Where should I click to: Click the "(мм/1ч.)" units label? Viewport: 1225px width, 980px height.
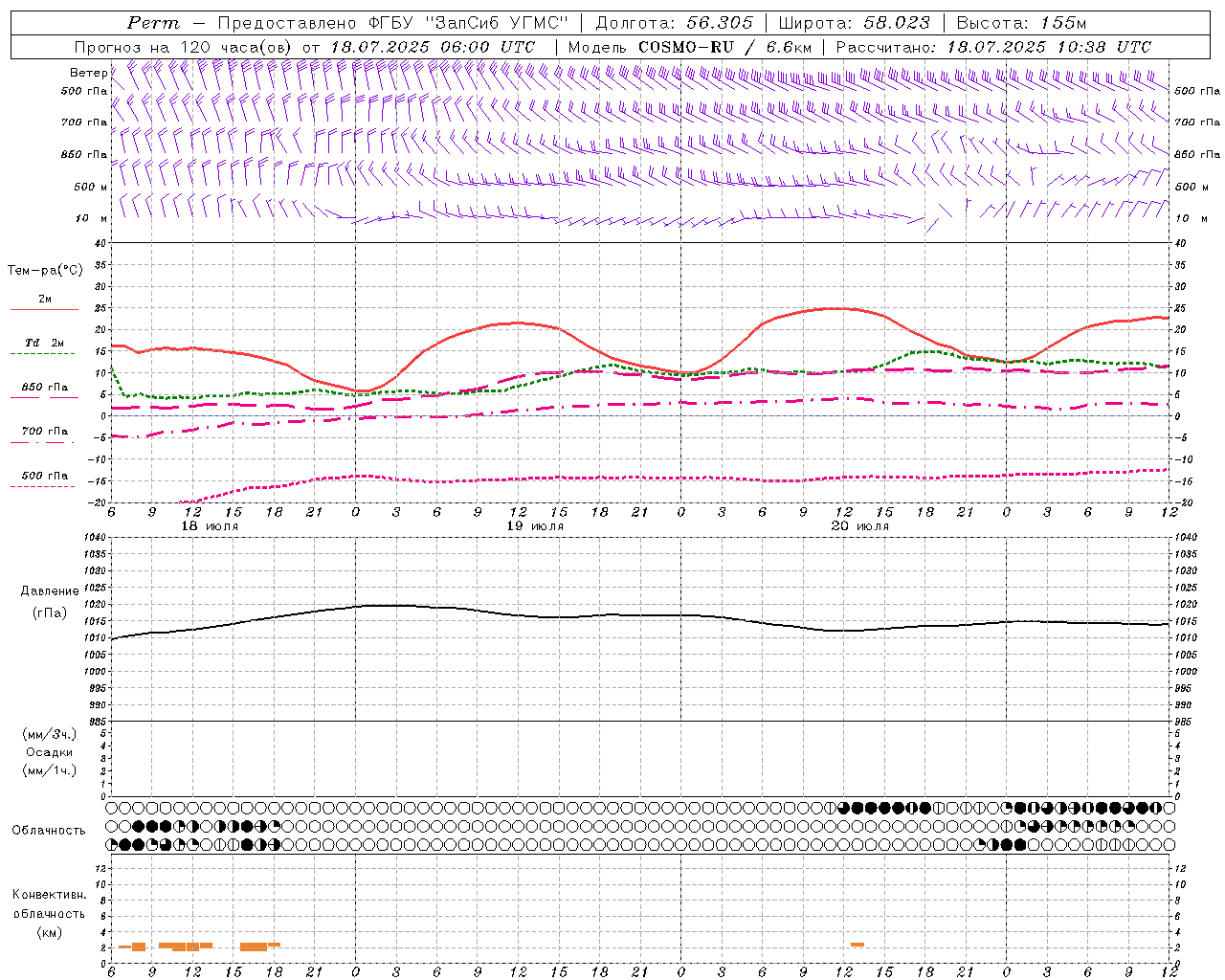[49, 770]
